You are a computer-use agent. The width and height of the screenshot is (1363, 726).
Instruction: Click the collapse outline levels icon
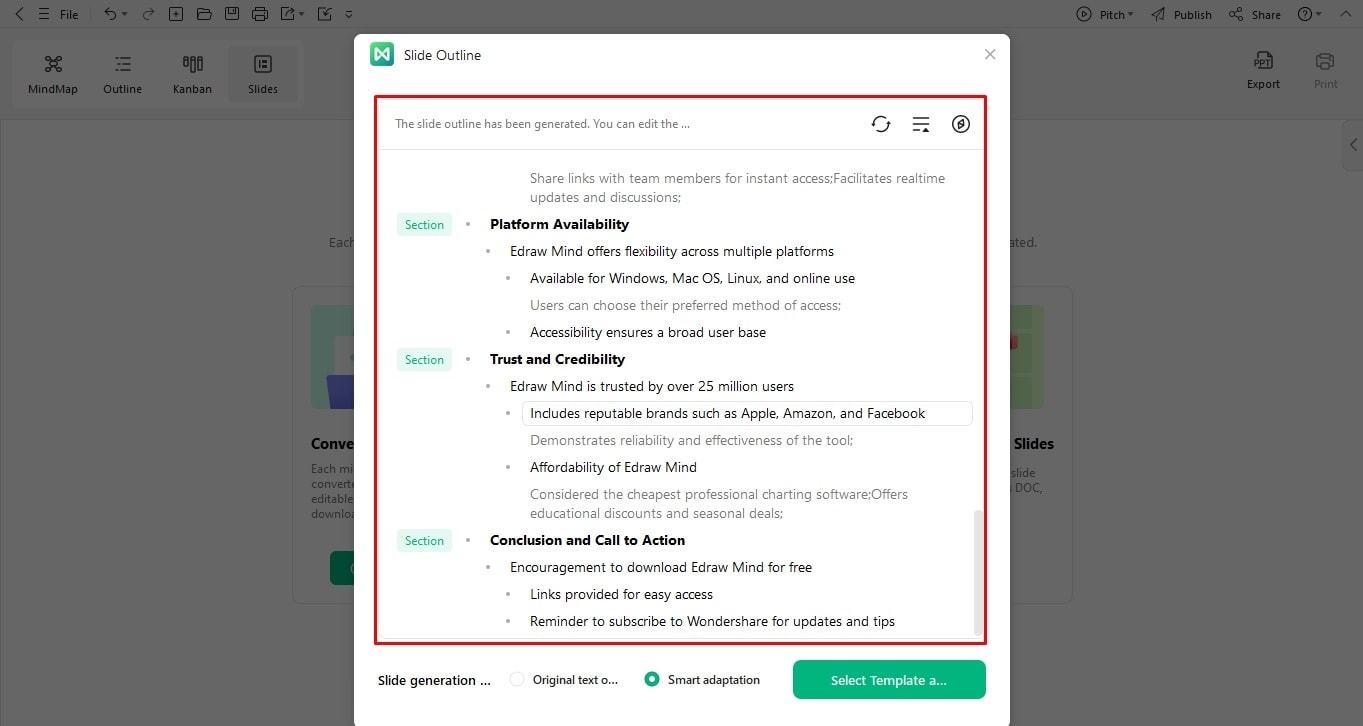tap(921, 124)
